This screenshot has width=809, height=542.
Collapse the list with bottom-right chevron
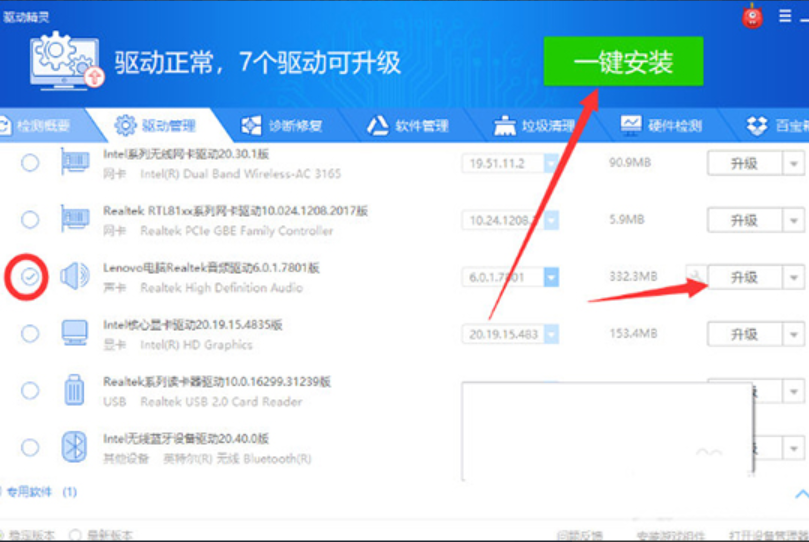801,493
